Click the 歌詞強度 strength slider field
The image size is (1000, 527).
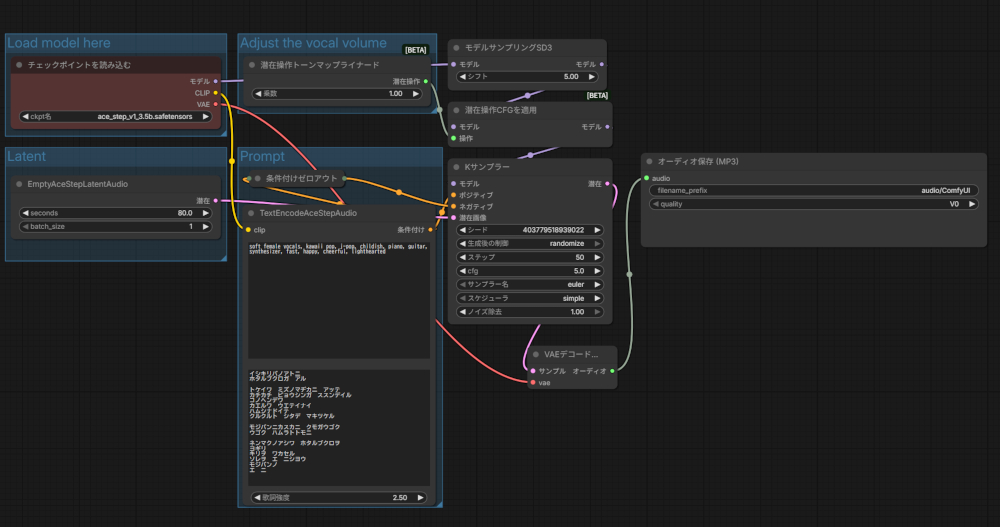coord(337,497)
